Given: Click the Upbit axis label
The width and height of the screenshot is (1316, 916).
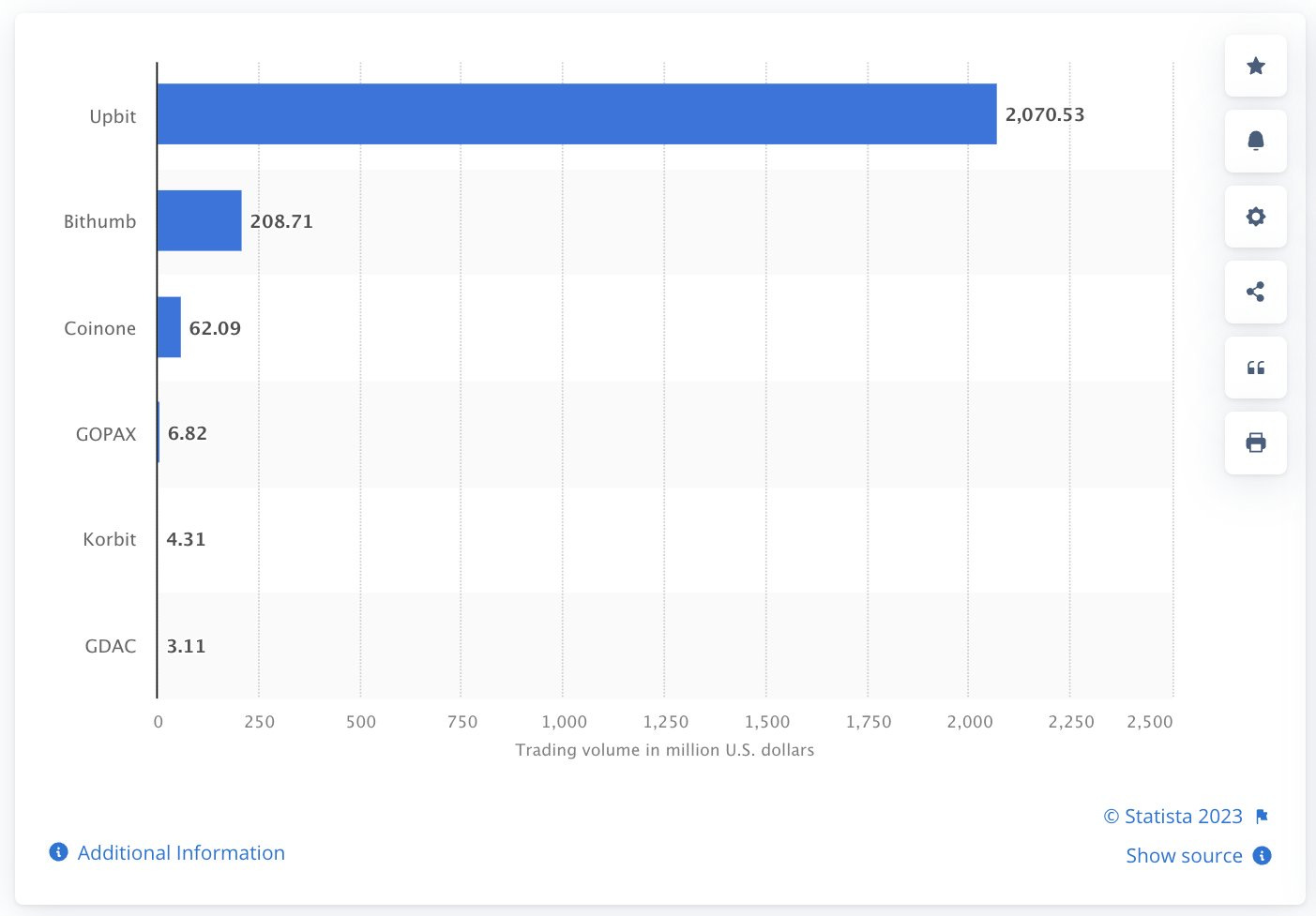Looking at the screenshot, I should click(113, 116).
